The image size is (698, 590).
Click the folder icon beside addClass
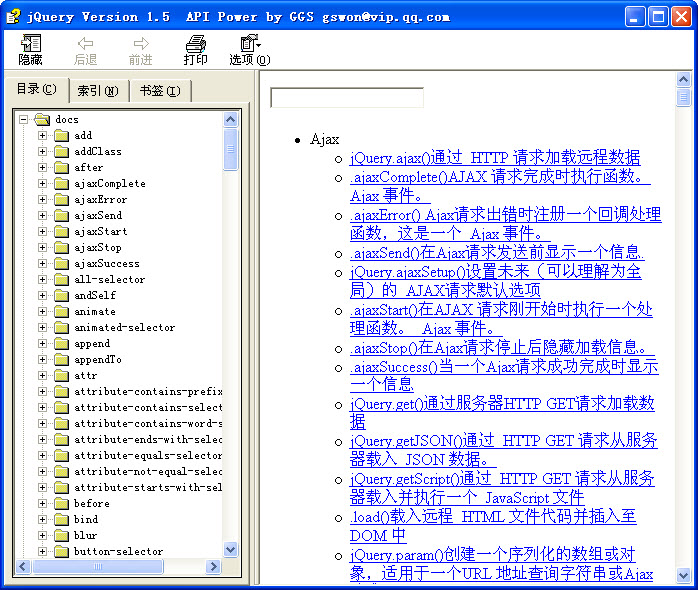61,152
